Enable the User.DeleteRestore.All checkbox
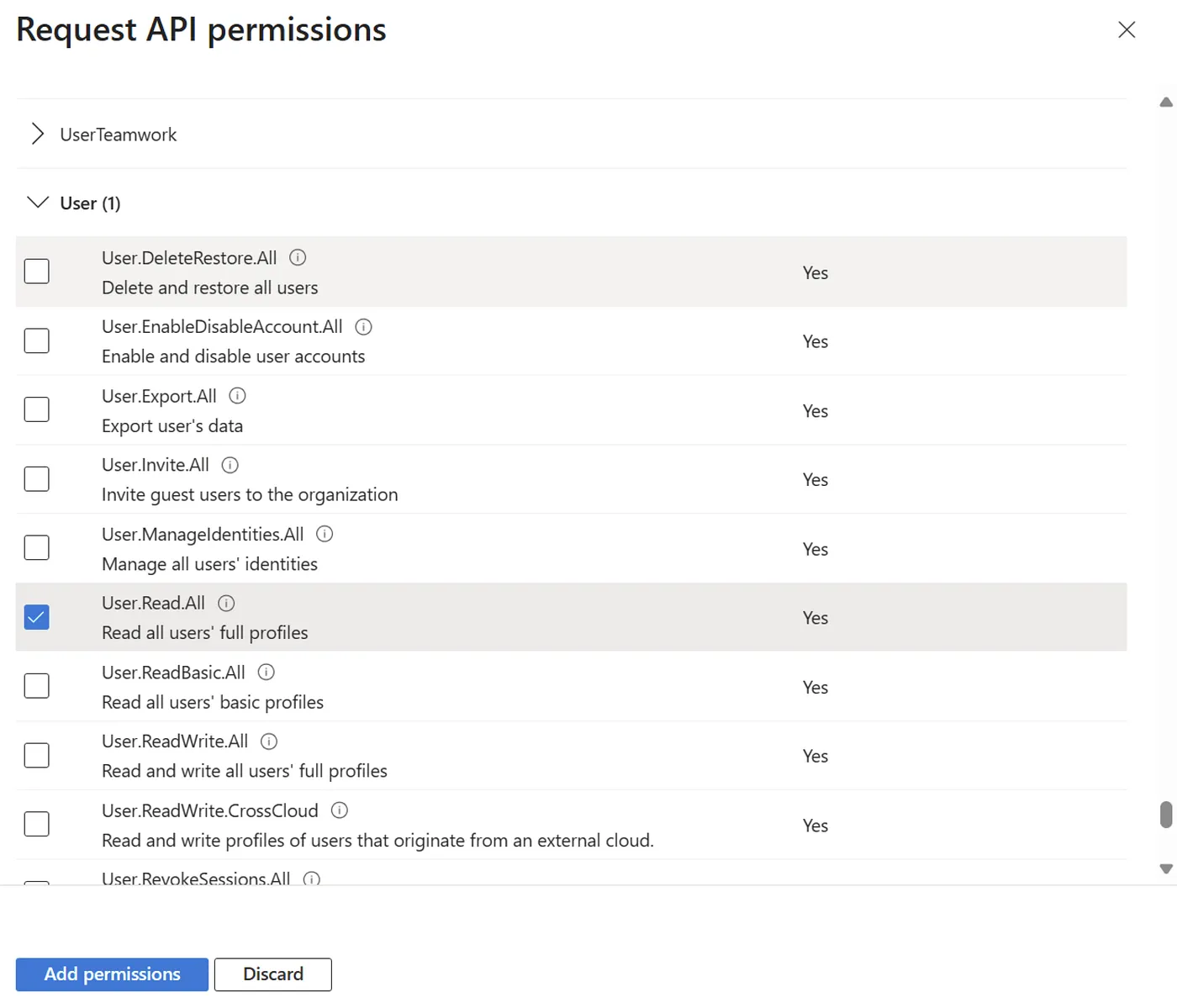 pyautogui.click(x=37, y=272)
